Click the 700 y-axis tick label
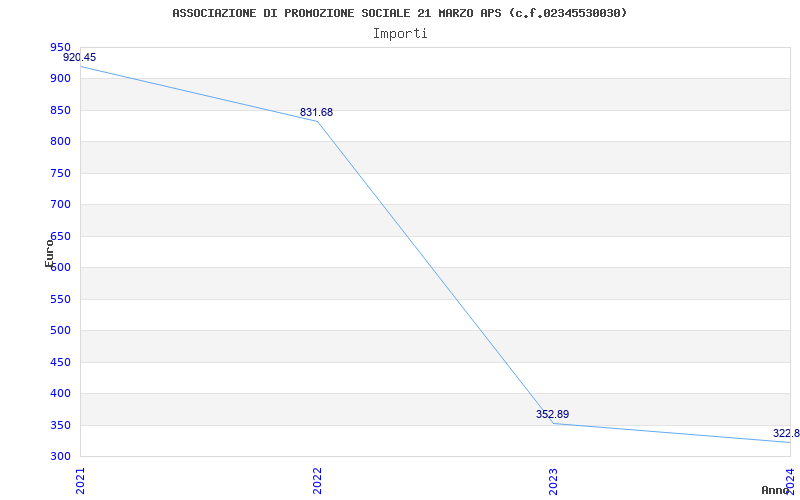 click(60, 205)
